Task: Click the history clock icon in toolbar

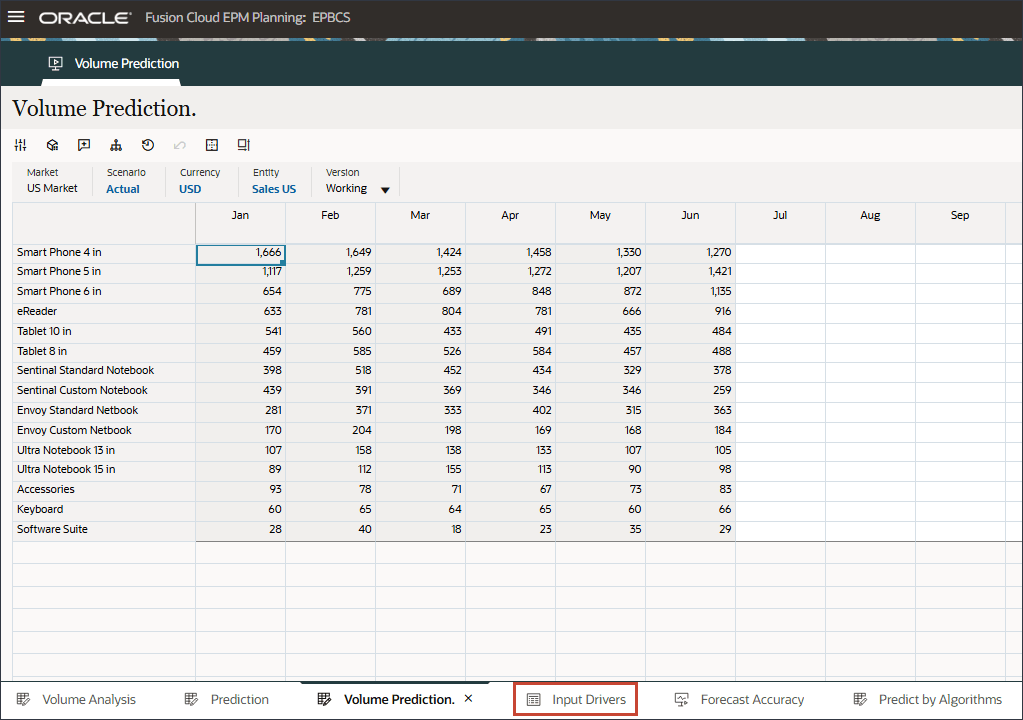Action: click(148, 145)
